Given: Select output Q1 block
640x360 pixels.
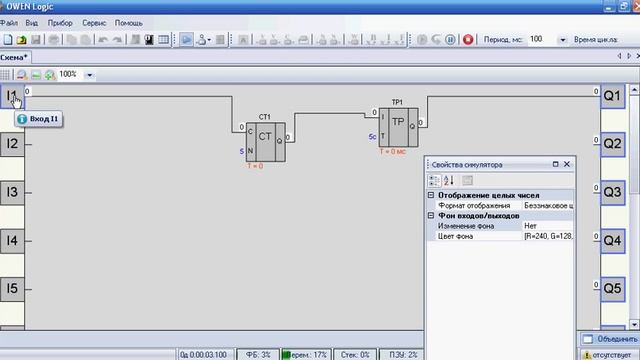Looking at the screenshot, I should tap(613, 96).
